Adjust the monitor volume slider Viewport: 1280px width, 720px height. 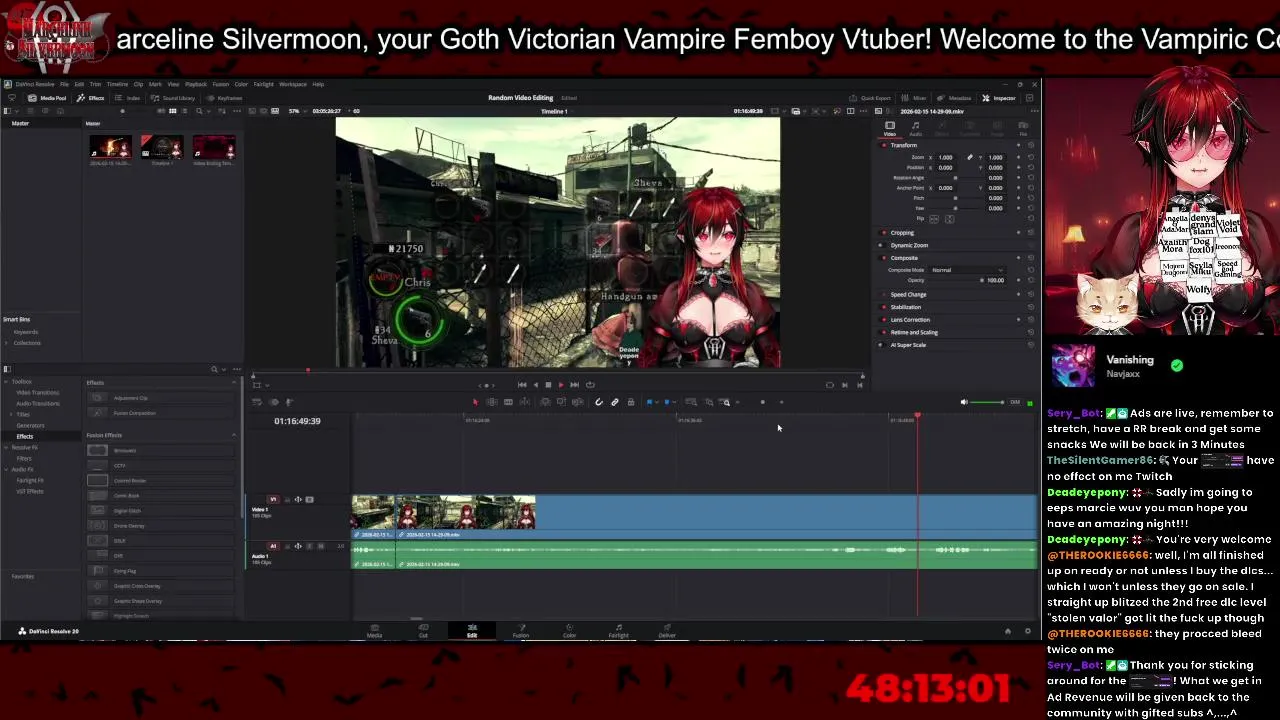pyautogui.click(x=988, y=402)
